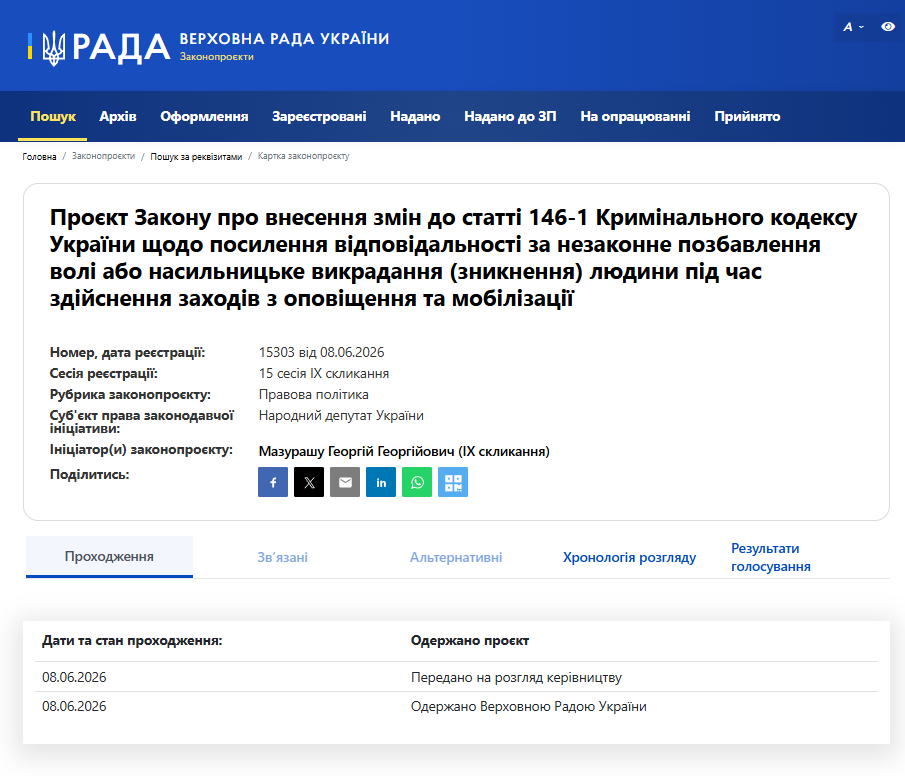Viewport: 905px width, 776px height.
Task: Select 'Народний депутат України' value
Action: 341,416
